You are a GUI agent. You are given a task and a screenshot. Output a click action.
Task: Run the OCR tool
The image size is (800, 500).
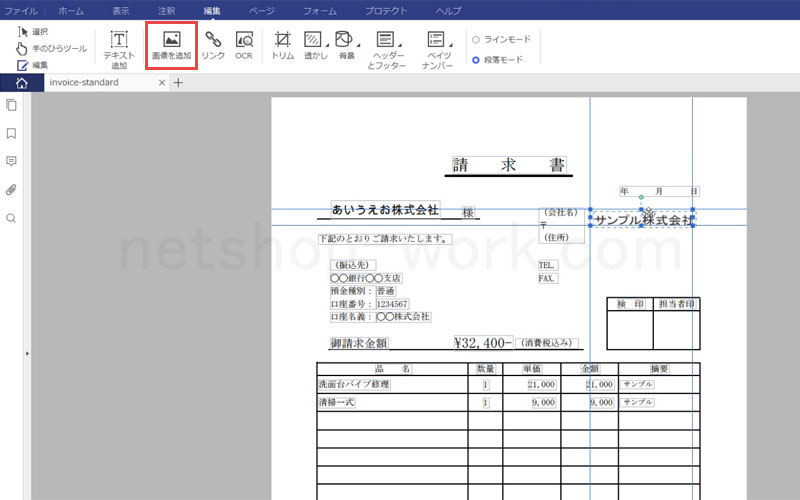click(x=244, y=46)
